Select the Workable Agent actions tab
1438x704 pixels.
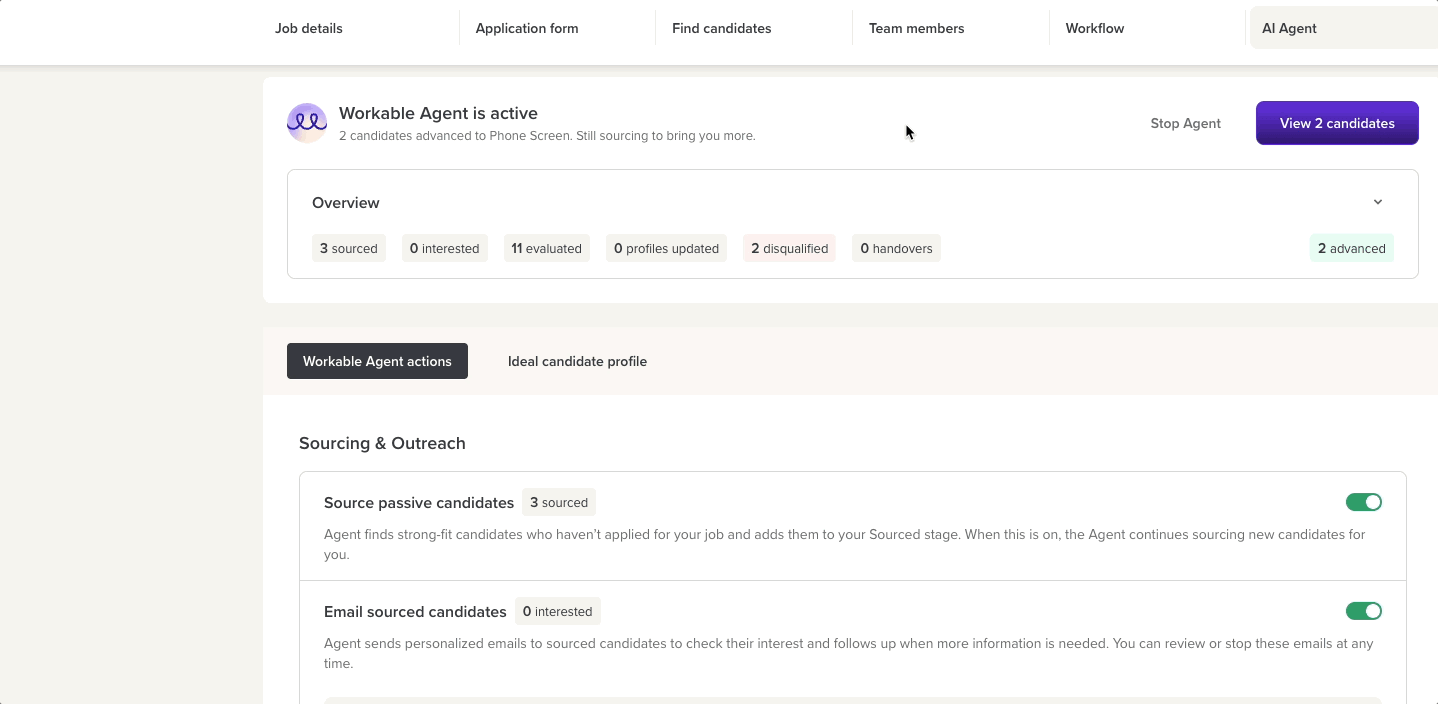(x=377, y=361)
